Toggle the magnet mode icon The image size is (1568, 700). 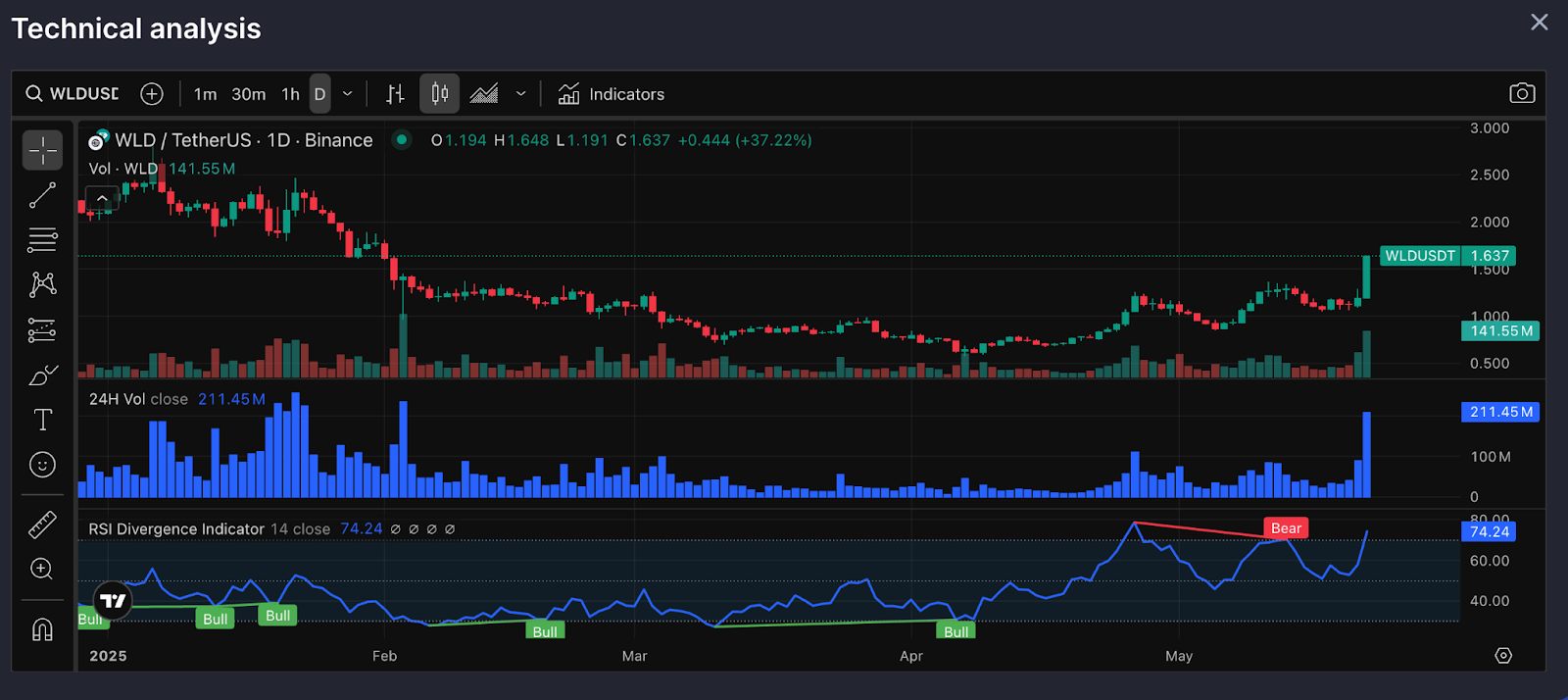click(x=42, y=629)
